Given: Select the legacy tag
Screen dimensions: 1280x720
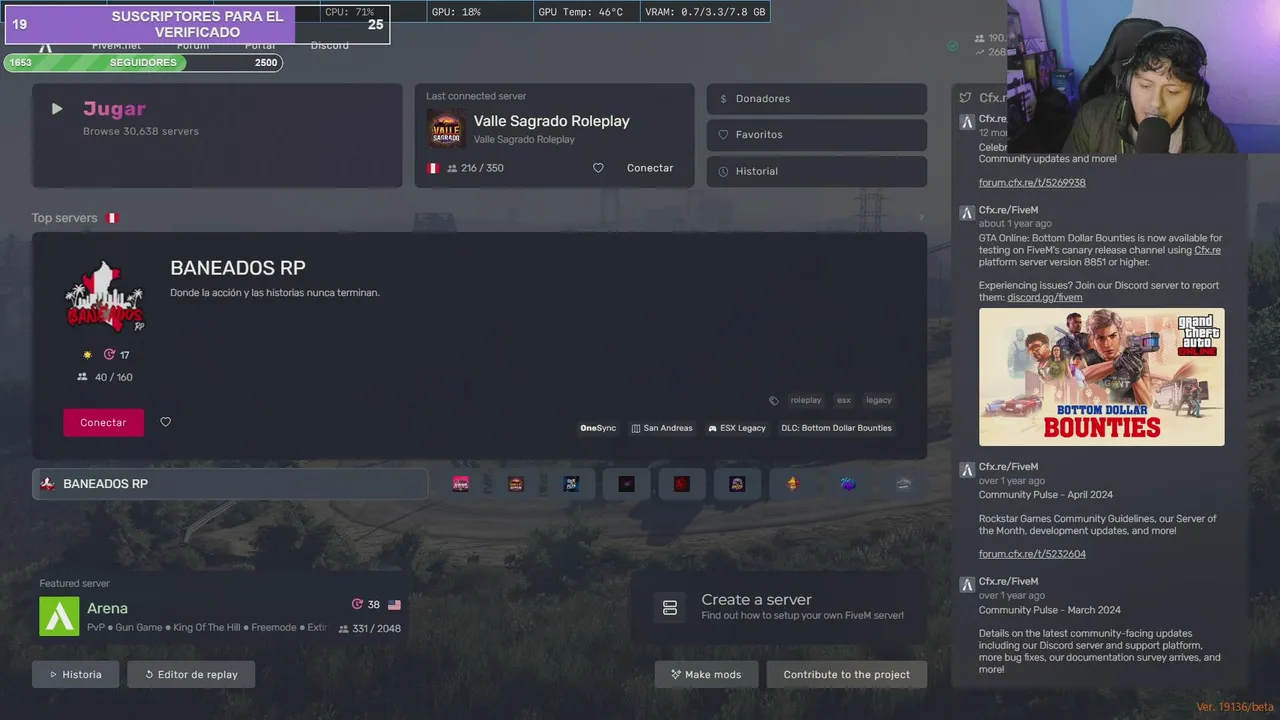Looking at the screenshot, I should point(879,400).
